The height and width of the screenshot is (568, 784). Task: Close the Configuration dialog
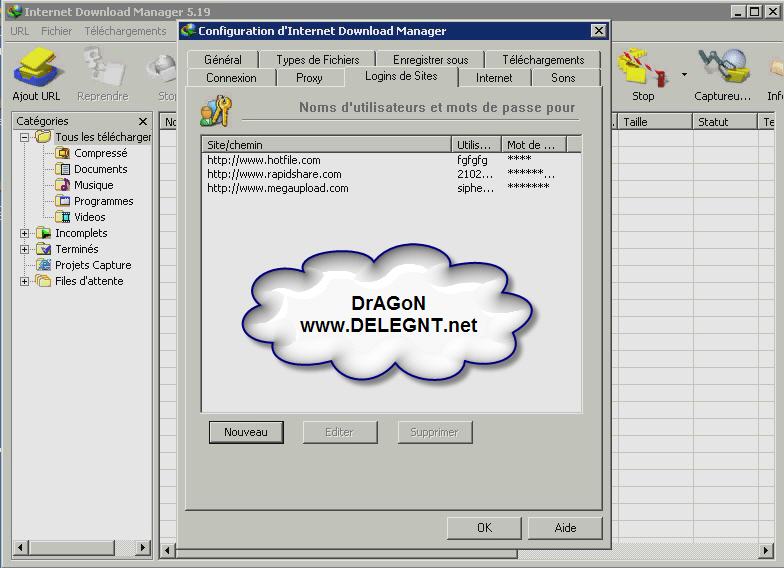(x=598, y=31)
